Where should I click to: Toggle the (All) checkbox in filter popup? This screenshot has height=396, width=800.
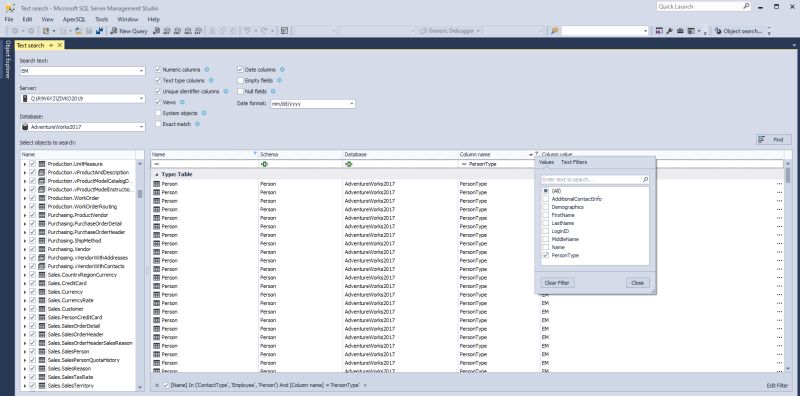click(545, 190)
